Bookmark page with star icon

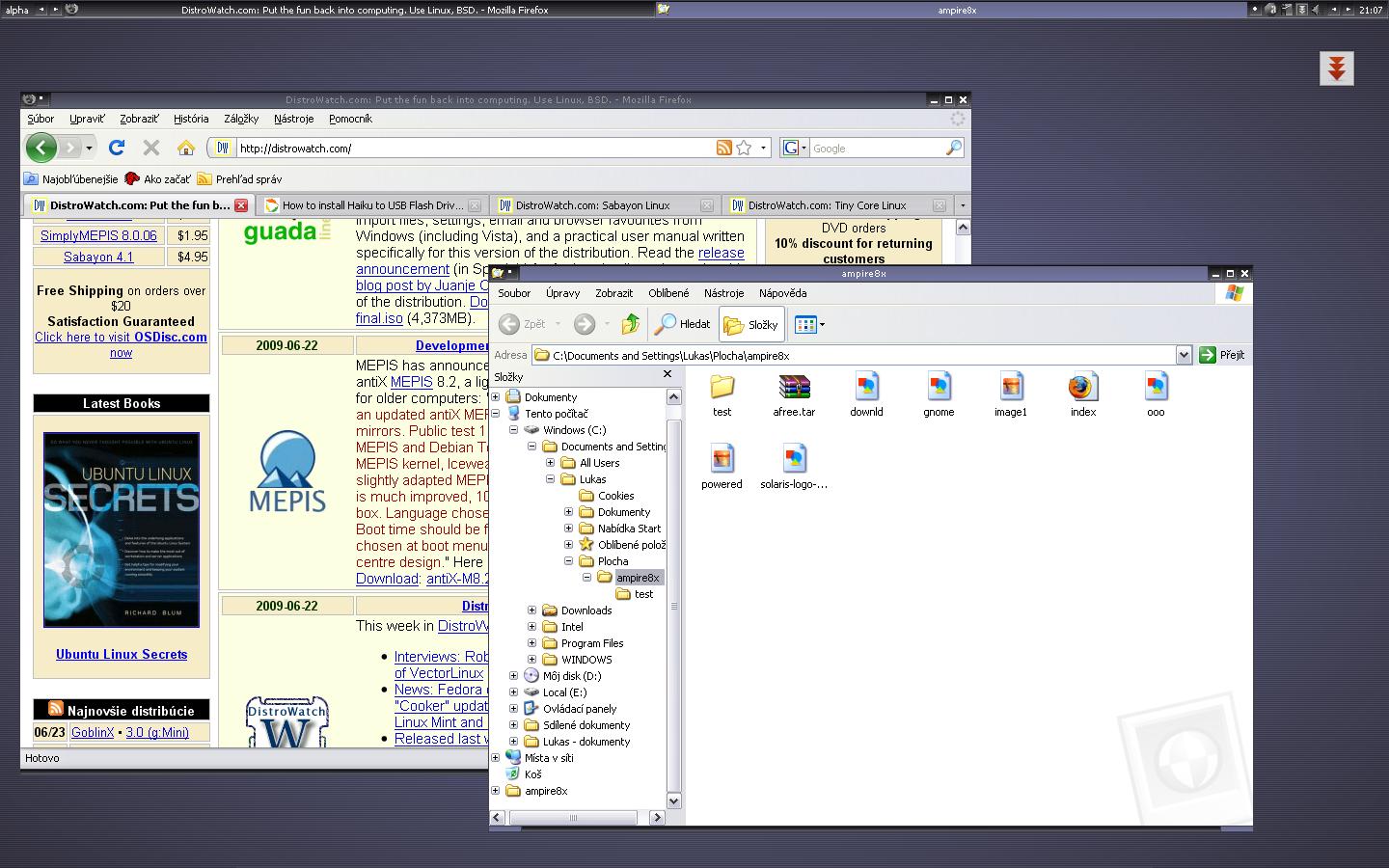[x=744, y=148]
